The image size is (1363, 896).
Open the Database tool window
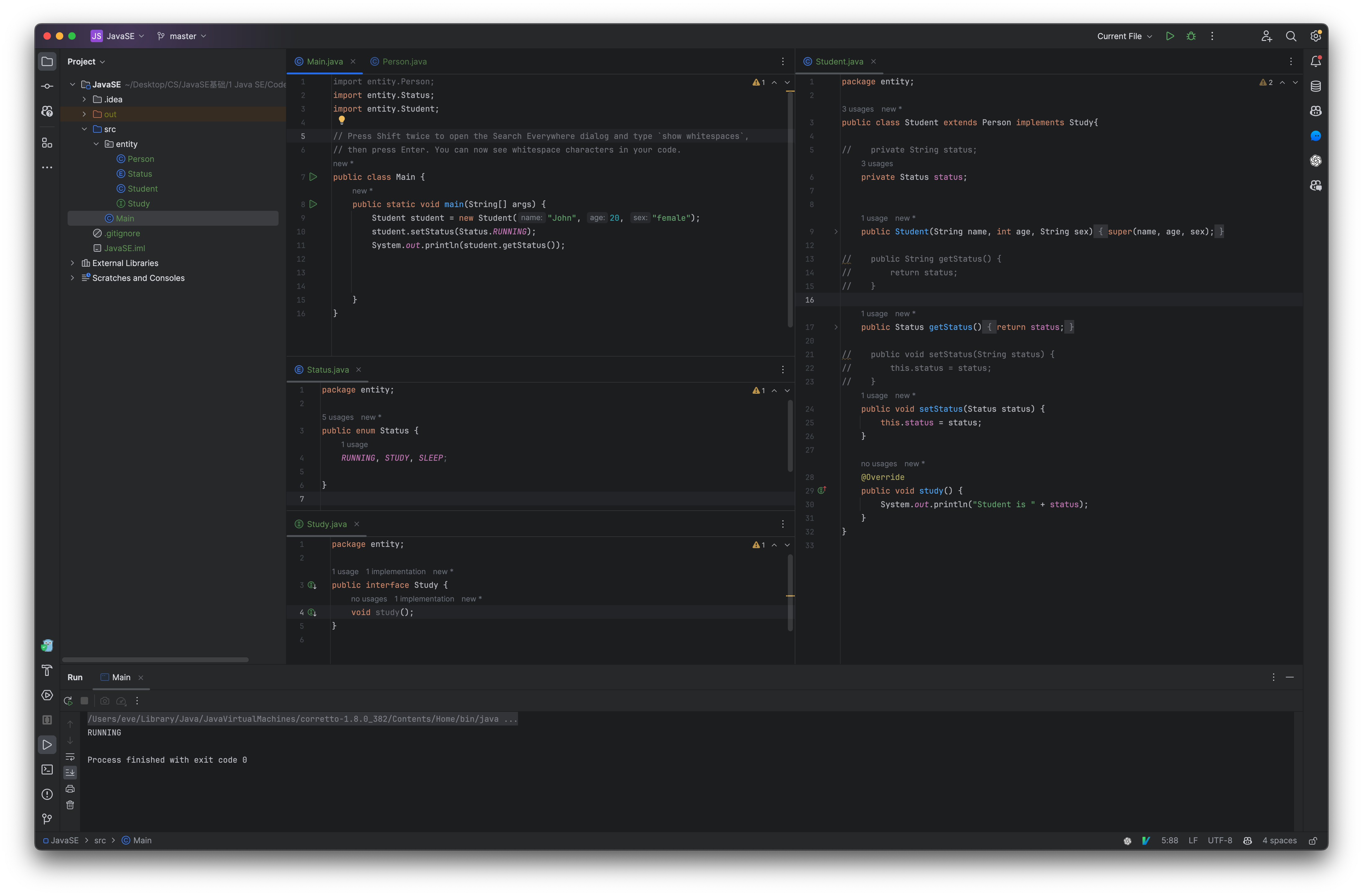click(x=1316, y=86)
